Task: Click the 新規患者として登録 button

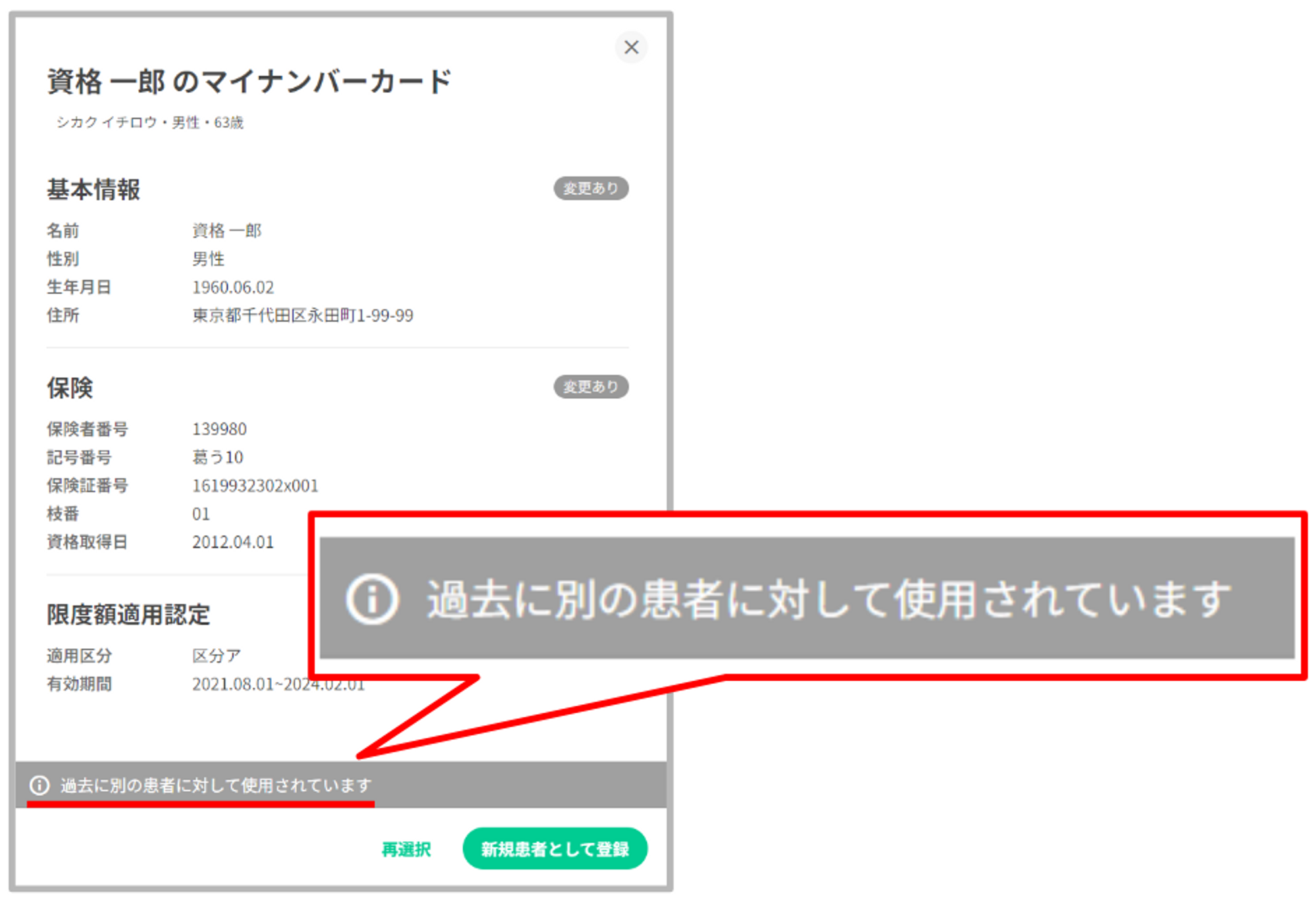Action: pos(554,848)
